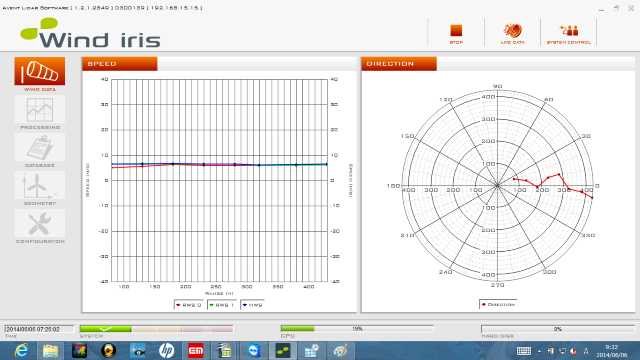The image size is (640, 360).
Task: Open the Geometry wind turbine icon
Action: pyautogui.click(x=40, y=185)
